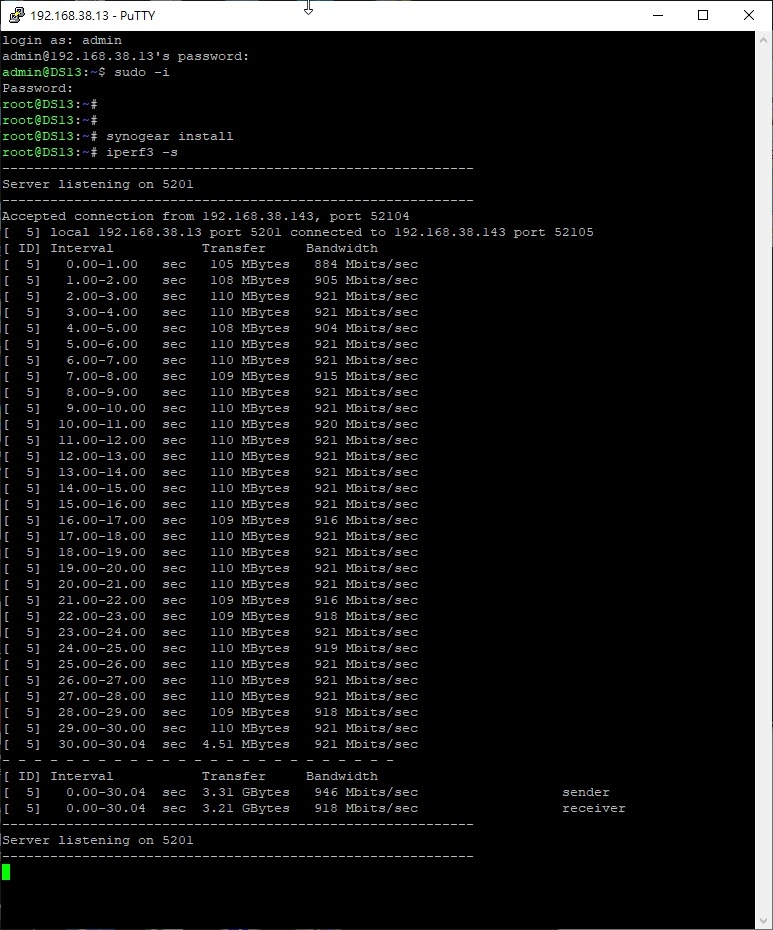Click the terminal scrollbar track
773x930 pixels.
click(x=763, y=480)
